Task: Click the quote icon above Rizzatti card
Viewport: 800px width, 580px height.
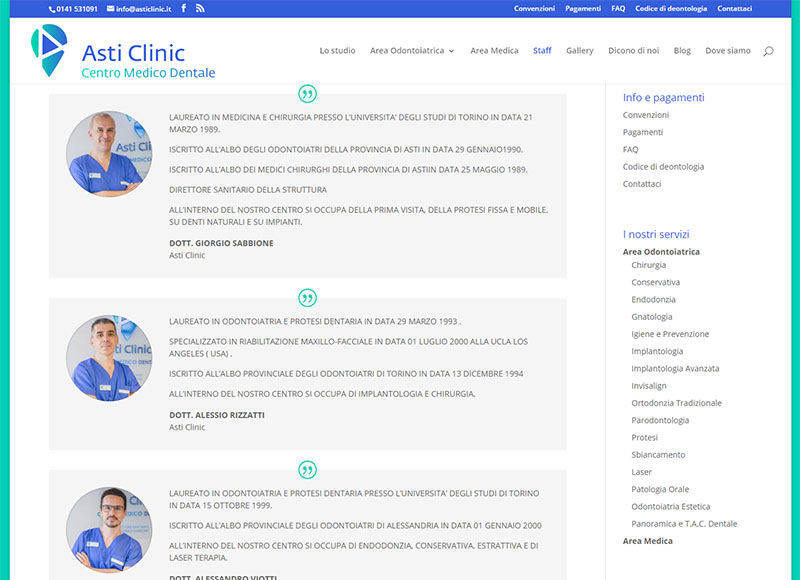Action: coord(307,298)
